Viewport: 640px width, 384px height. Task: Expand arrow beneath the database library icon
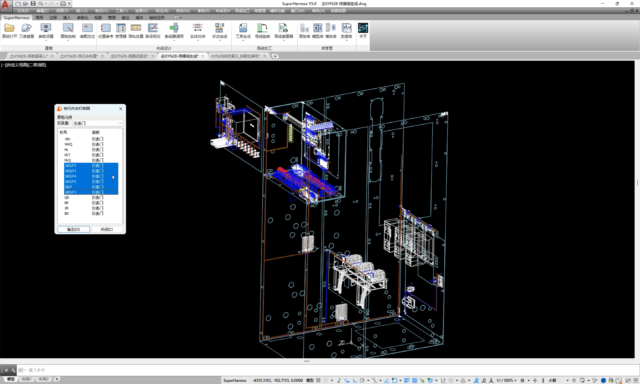347,40
